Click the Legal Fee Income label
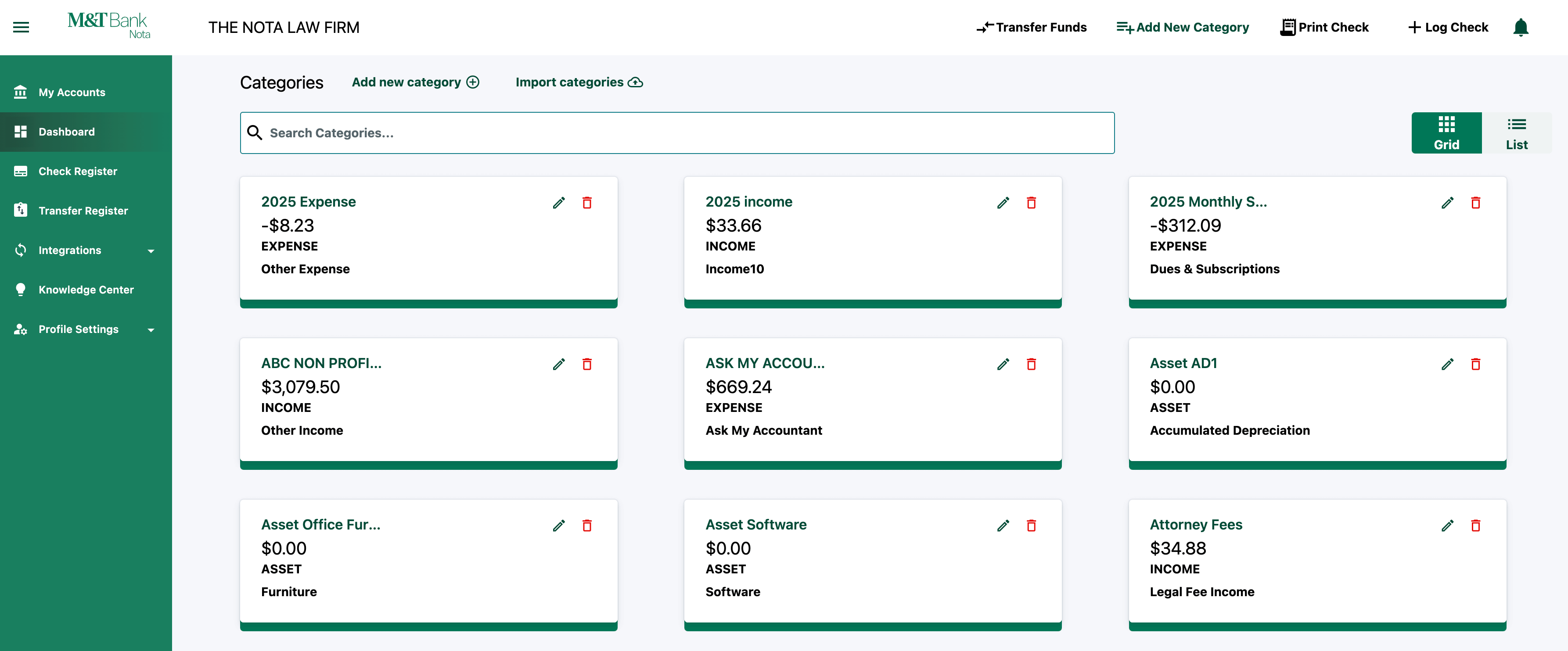Viewport: 1568px width, 651px height. [1202, 592]
